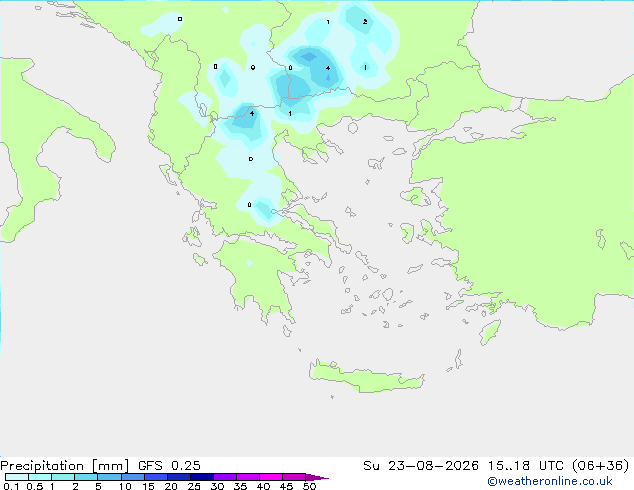
Task: Click the 40 mm magenta legend swatch
Action: (x=271, y=477)
